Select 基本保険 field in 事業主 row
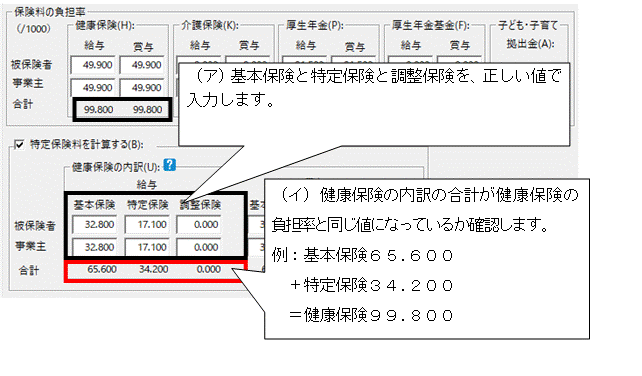 point(95,247)
